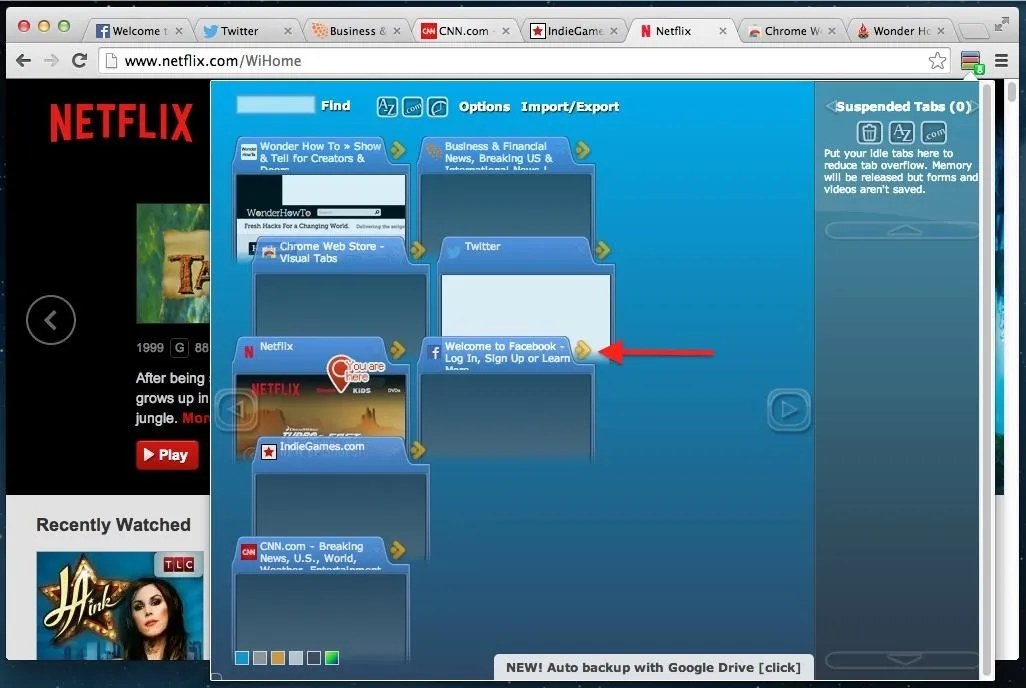The image size is (1026, 688).
Task: Choose the dark gray theme swatch next to blue
Action: [x=260, y=658]
